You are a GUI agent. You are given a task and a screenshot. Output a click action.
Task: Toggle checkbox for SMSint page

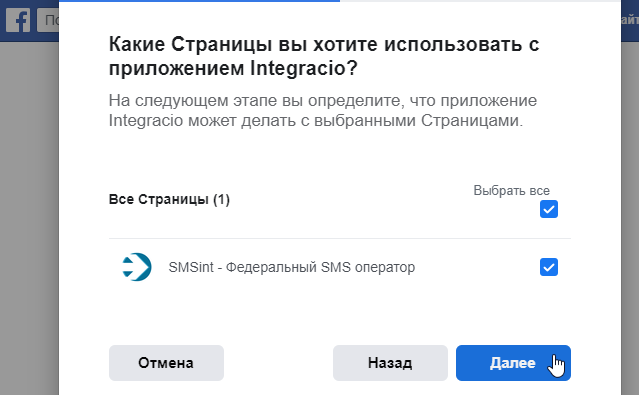pos(549,267)
